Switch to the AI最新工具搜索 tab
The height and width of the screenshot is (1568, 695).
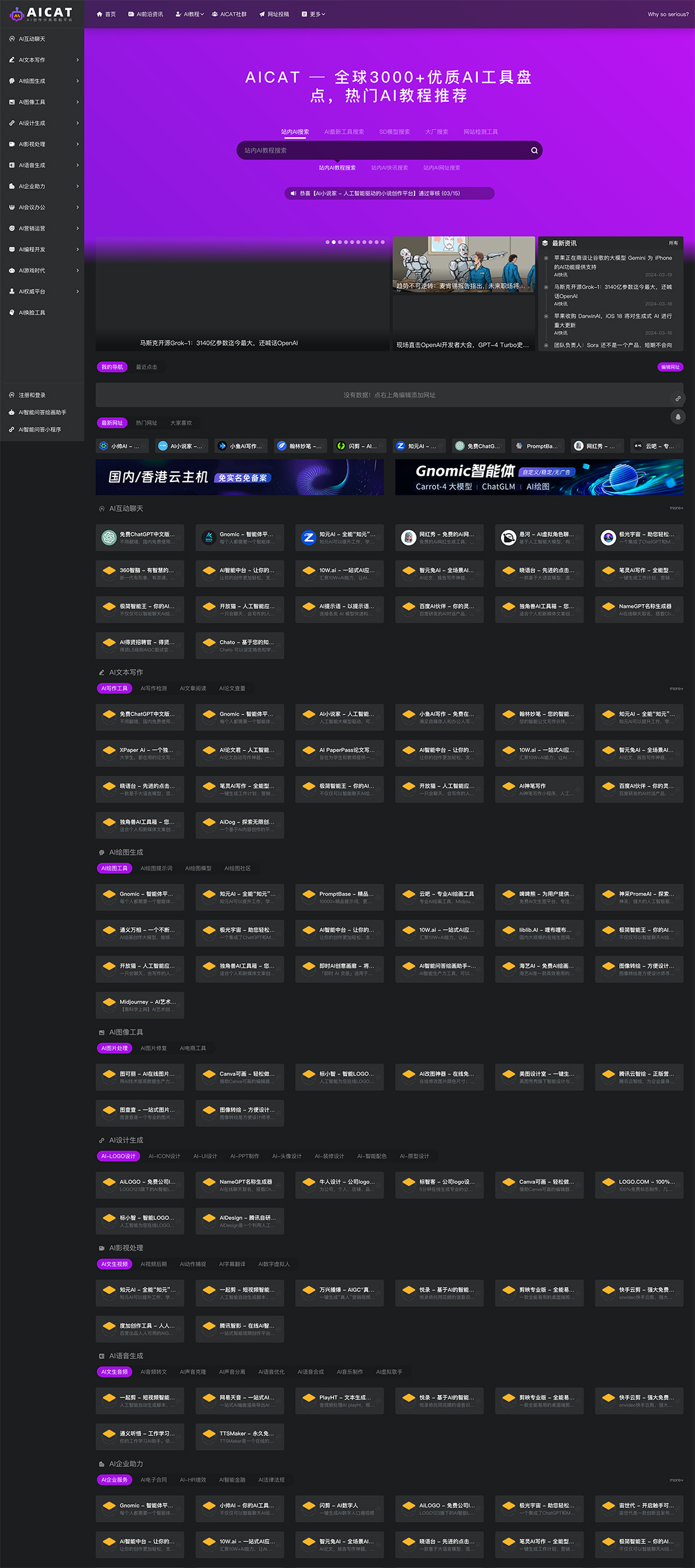coord(344,132)
